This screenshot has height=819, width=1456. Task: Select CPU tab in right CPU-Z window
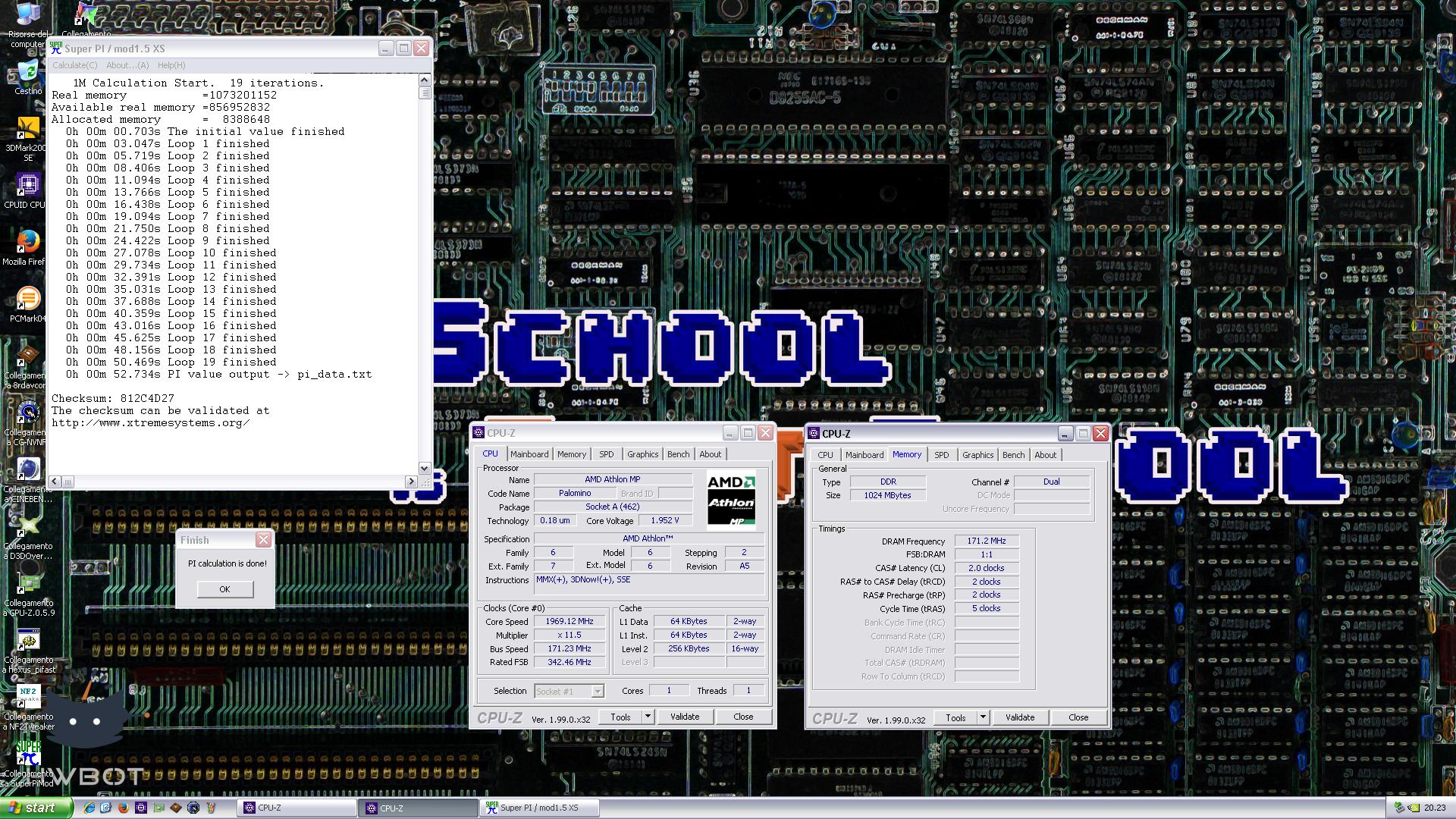826,455
